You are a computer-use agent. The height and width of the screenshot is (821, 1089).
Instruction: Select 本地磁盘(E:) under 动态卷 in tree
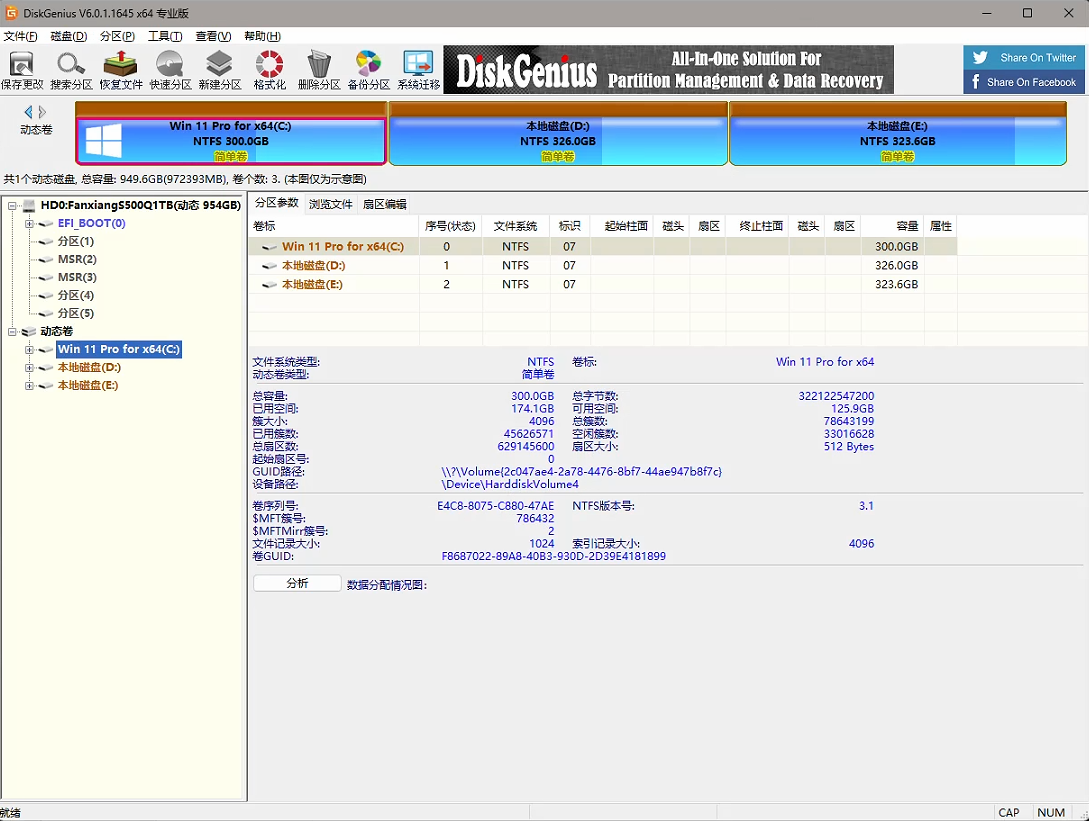point(88,385)
